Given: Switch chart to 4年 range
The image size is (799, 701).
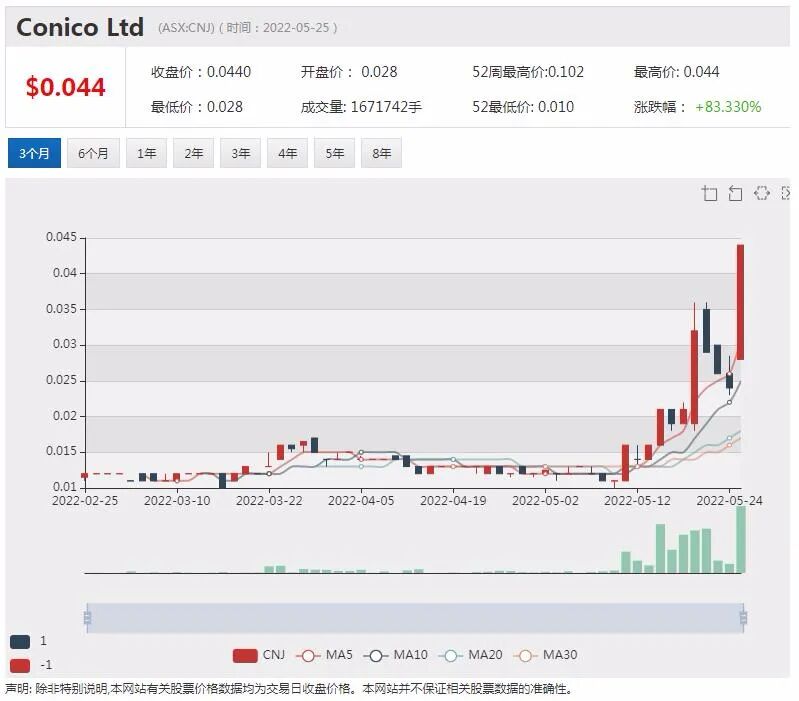Looking at the screenshot, I should [287, 153].
